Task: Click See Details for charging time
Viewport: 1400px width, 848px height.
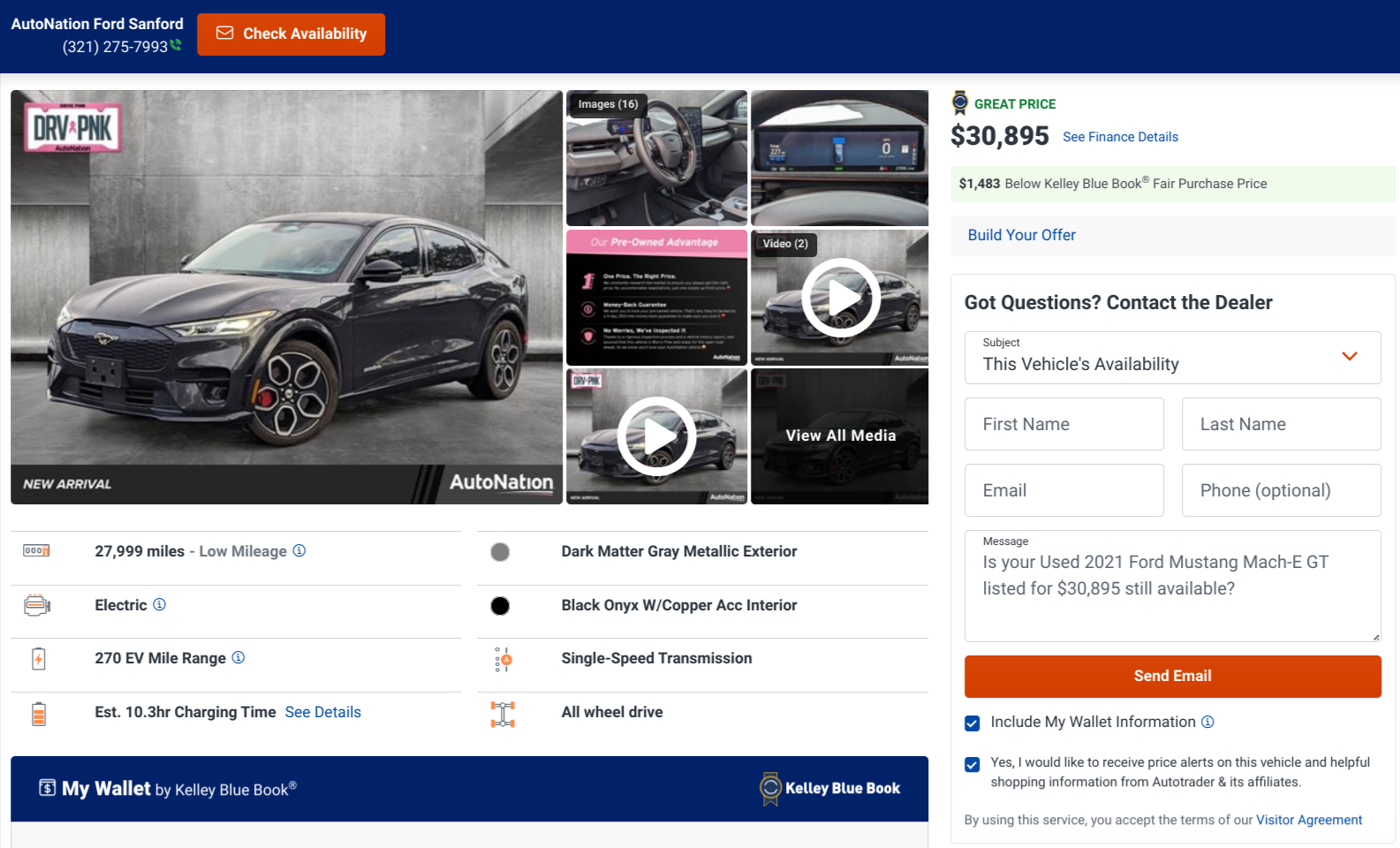Action: coord(322,712)
